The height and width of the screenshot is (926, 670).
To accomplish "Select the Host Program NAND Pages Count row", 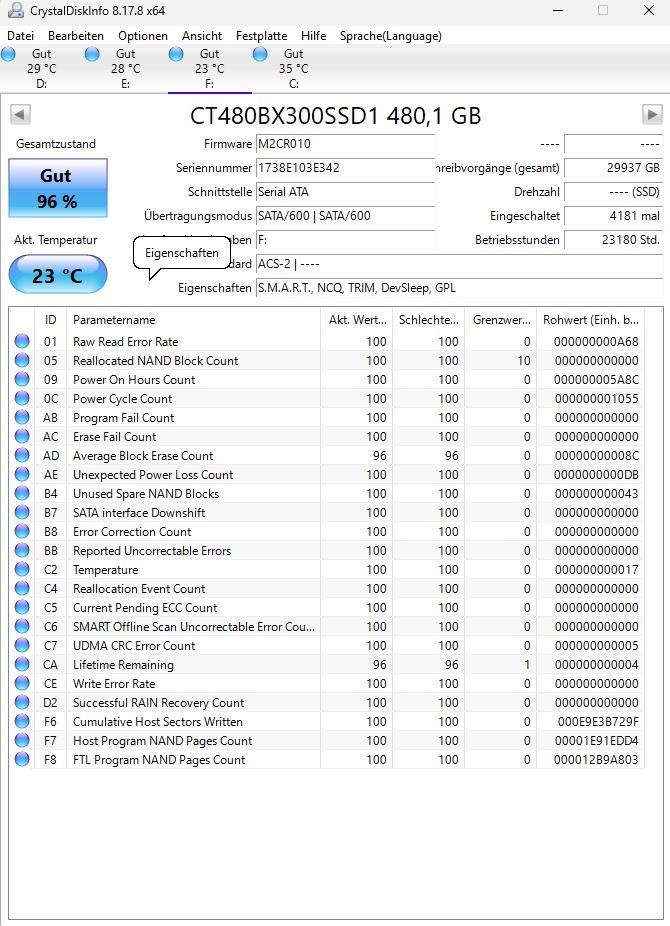I will pos(326,741).
